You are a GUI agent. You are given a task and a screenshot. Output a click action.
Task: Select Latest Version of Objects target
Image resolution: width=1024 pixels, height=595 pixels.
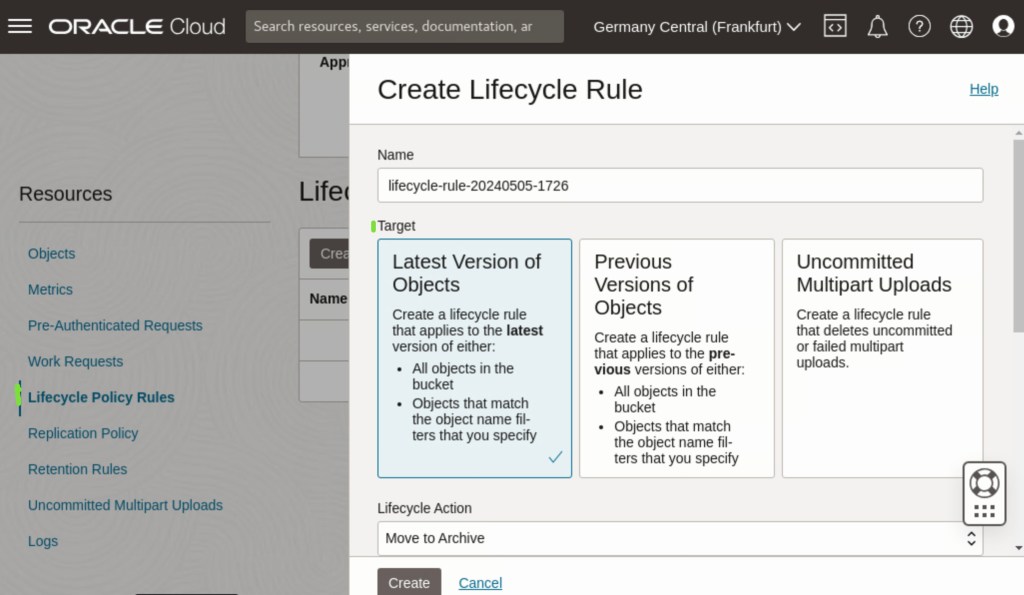474,357
